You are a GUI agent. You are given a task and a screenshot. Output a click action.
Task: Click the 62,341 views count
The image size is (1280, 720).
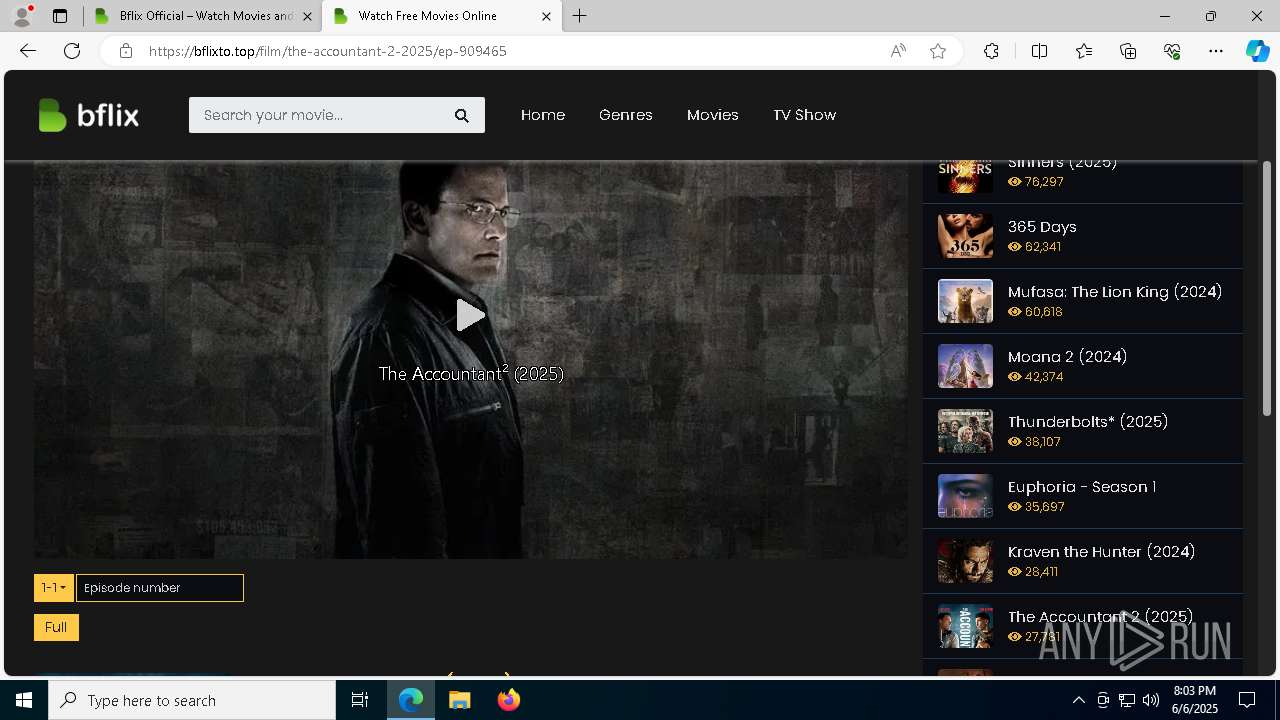(x=1043, y=247)
